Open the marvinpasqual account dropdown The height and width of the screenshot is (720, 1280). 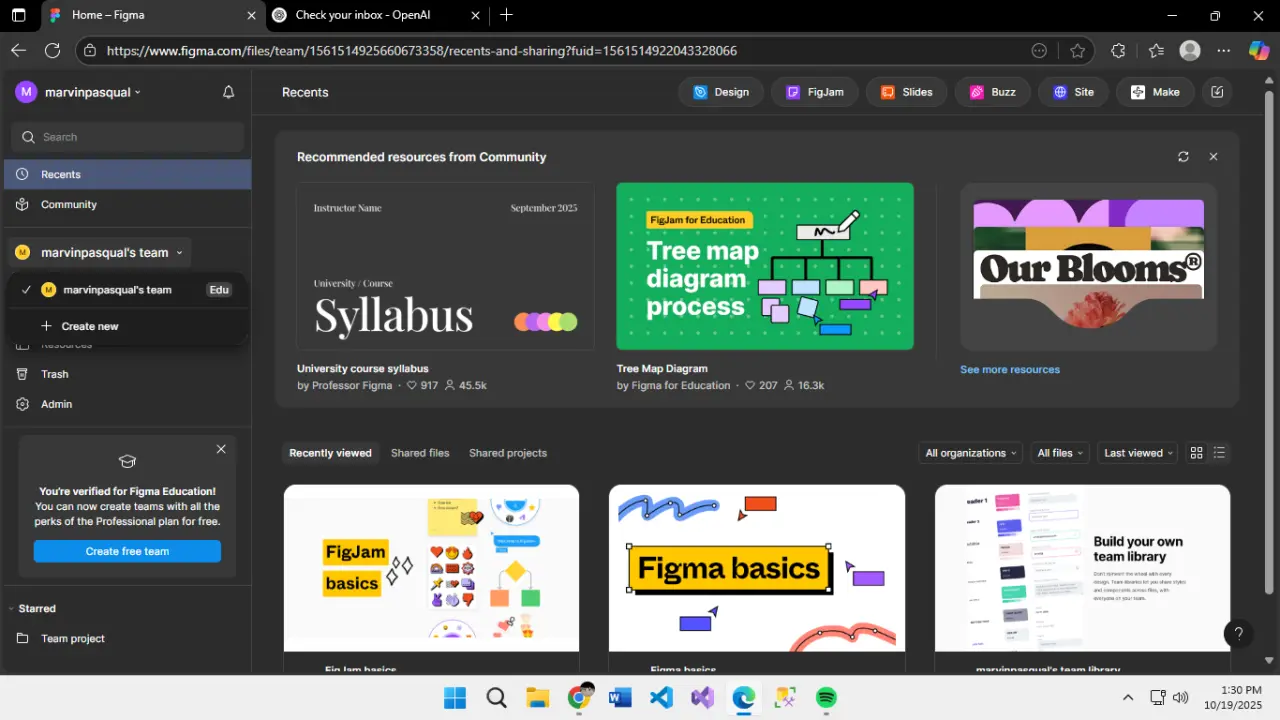78,92
